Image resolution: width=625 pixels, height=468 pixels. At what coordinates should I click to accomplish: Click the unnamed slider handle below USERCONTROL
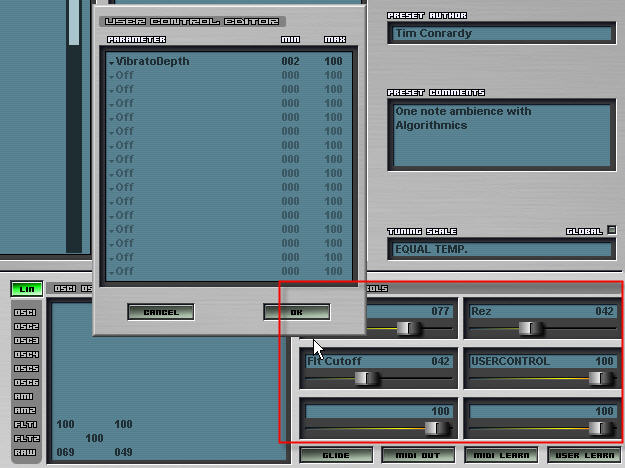point(600,429)
